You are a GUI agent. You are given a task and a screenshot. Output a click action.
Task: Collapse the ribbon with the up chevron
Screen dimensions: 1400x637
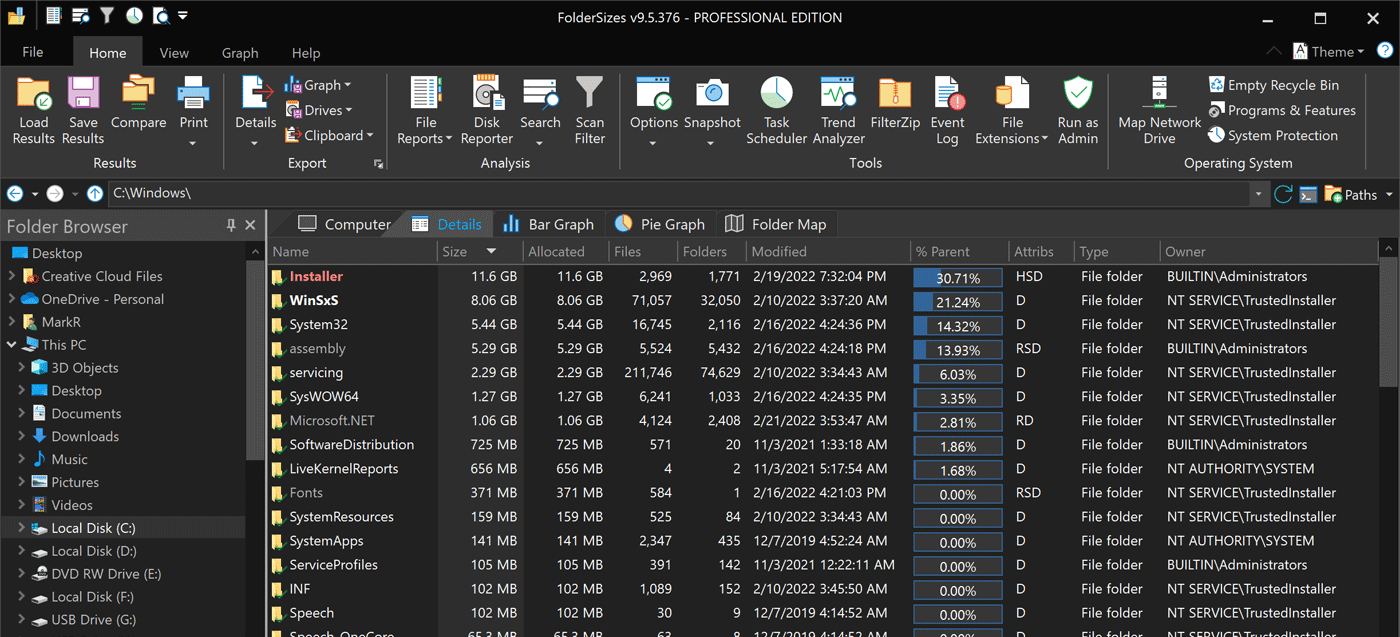1273,52
